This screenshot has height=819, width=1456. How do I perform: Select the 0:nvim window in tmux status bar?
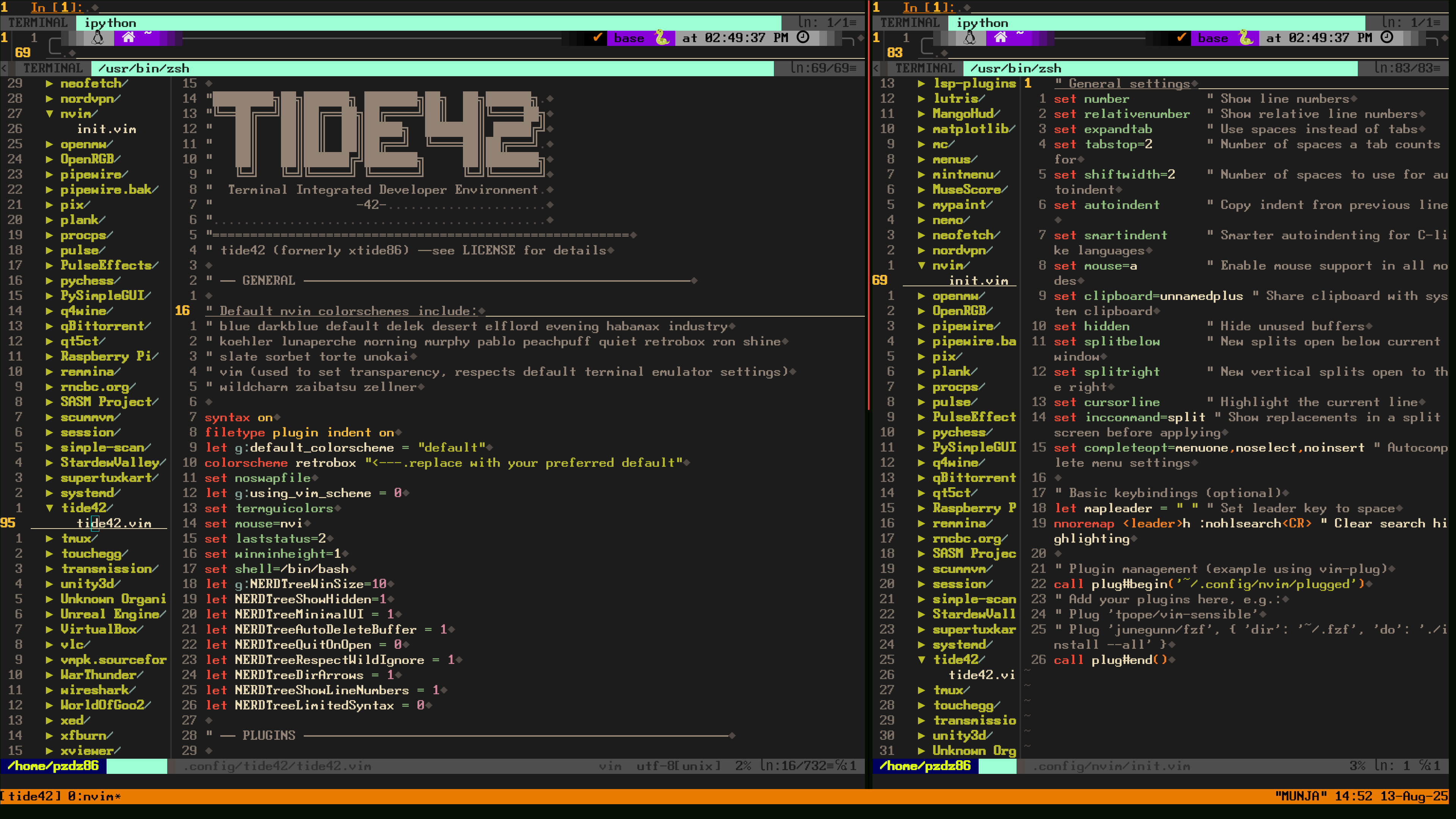click(x=94, y=796)
